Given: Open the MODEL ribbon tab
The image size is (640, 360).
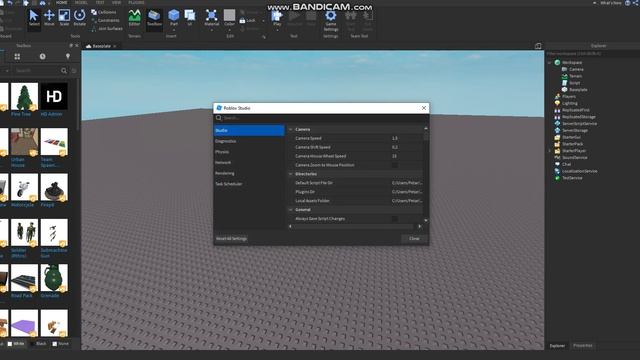Looking at the screenshot, I should 81,2.
